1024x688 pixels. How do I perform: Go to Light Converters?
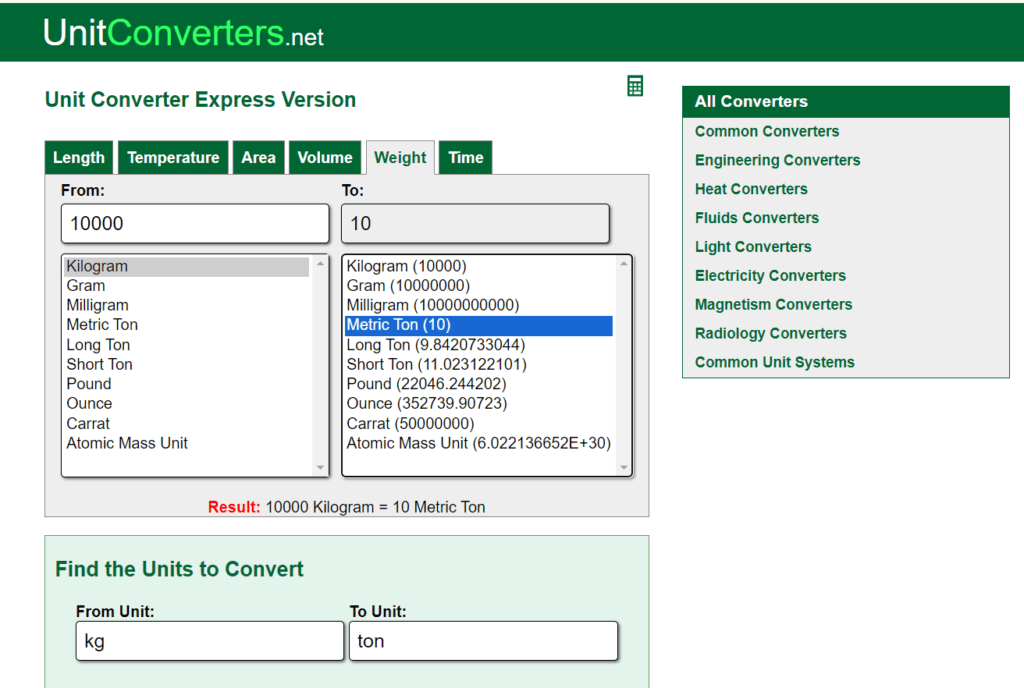click(753, 247)
